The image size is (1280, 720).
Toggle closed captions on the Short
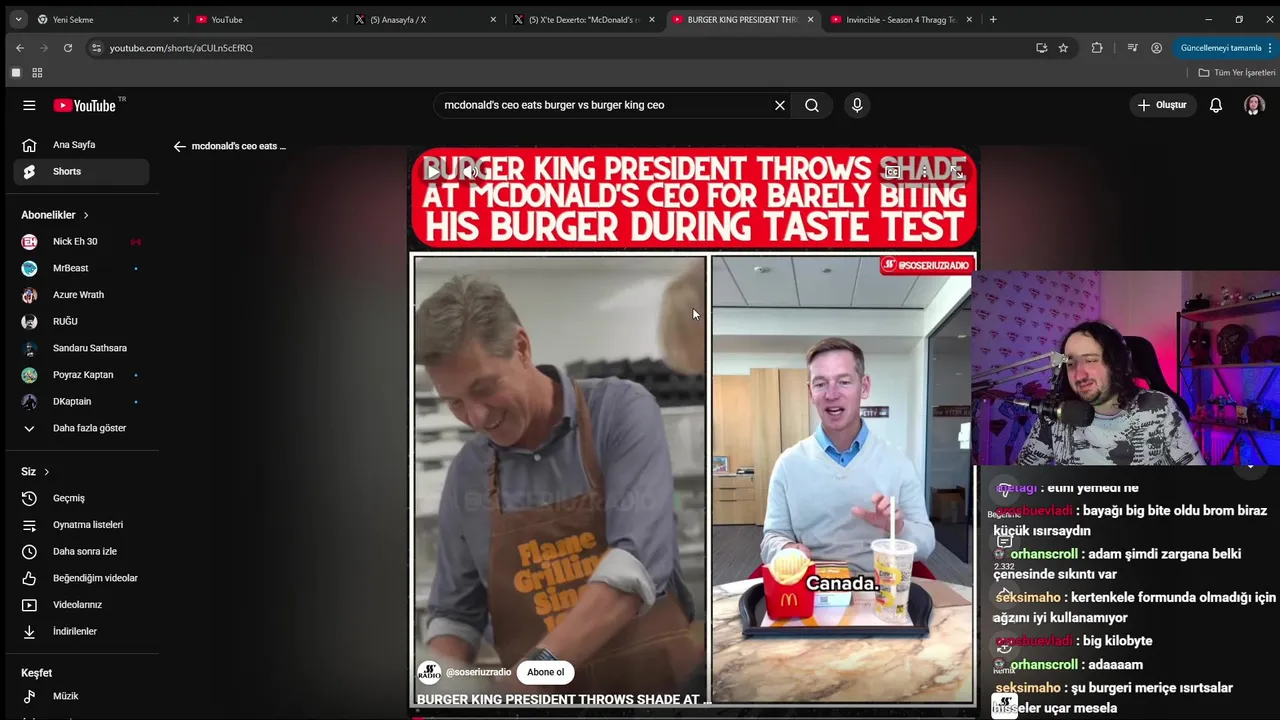point(892,172)
